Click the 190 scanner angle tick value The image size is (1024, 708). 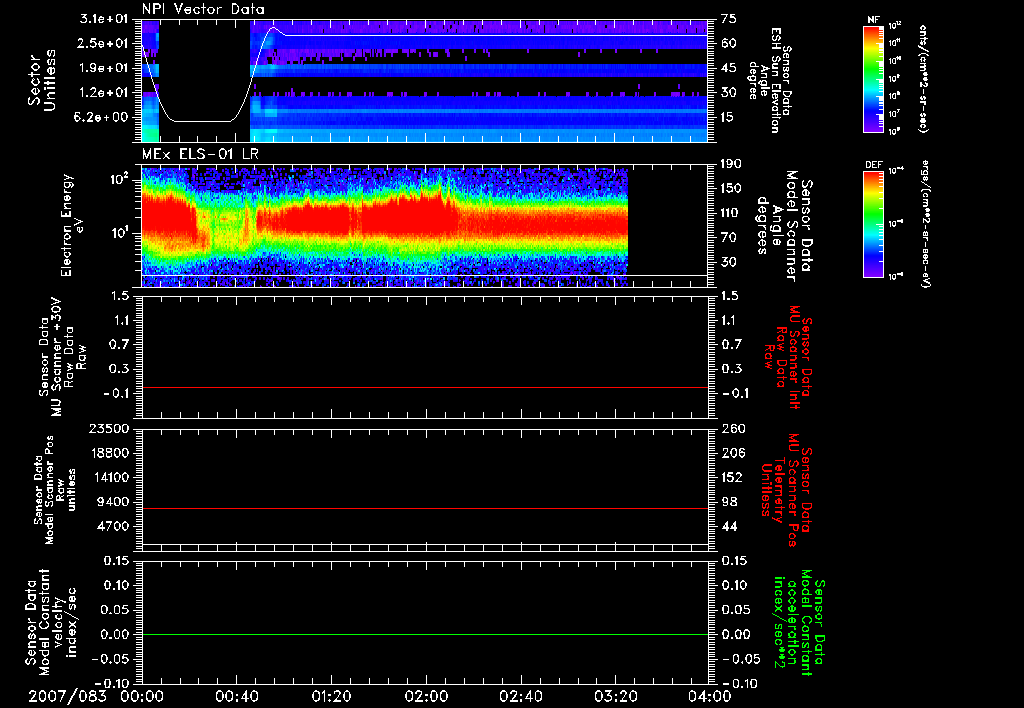click(732, 164)
